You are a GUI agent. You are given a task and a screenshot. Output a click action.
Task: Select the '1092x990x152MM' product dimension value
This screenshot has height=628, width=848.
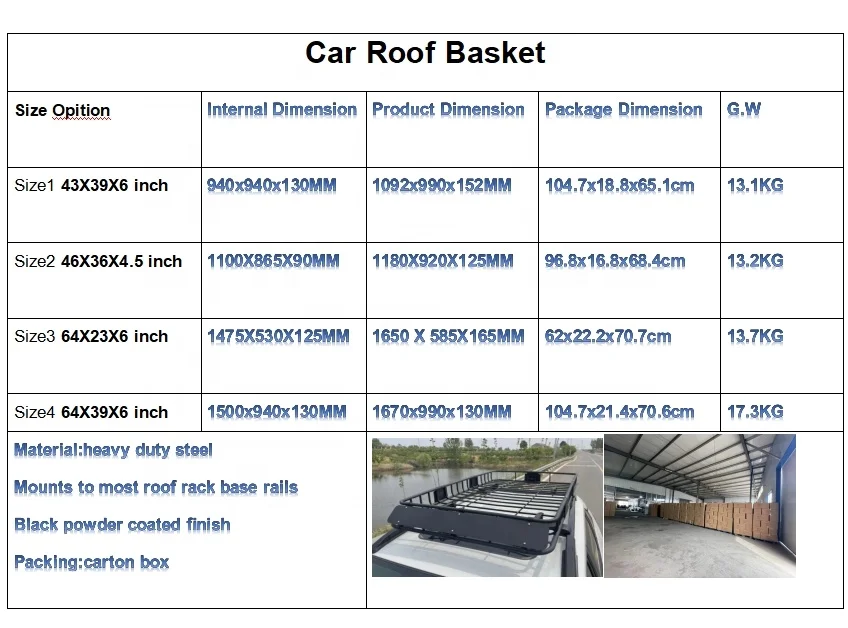point(442,186)
